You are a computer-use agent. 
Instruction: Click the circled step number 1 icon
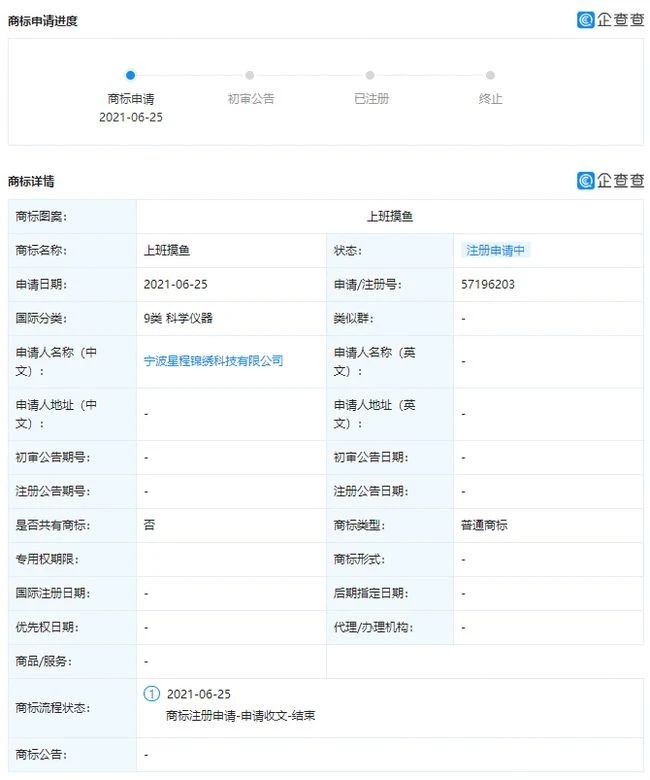[x=152, y=693]
